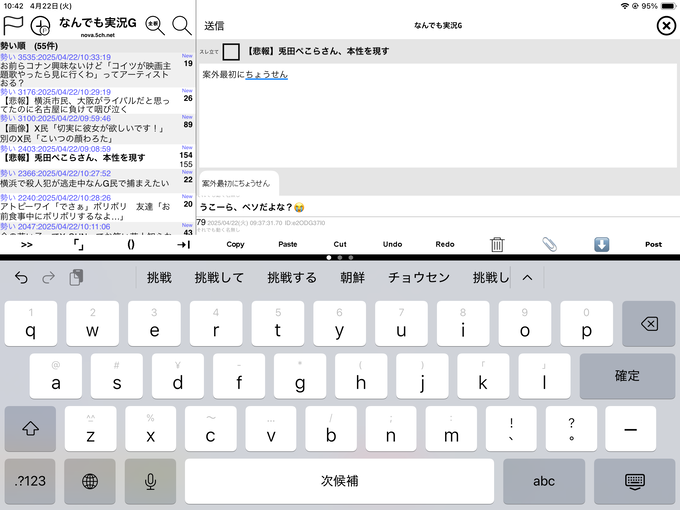The height and width of the screenshot is (510, 680).
Task: Tap the shift arrow key
Action: click(x=30, y=428)
